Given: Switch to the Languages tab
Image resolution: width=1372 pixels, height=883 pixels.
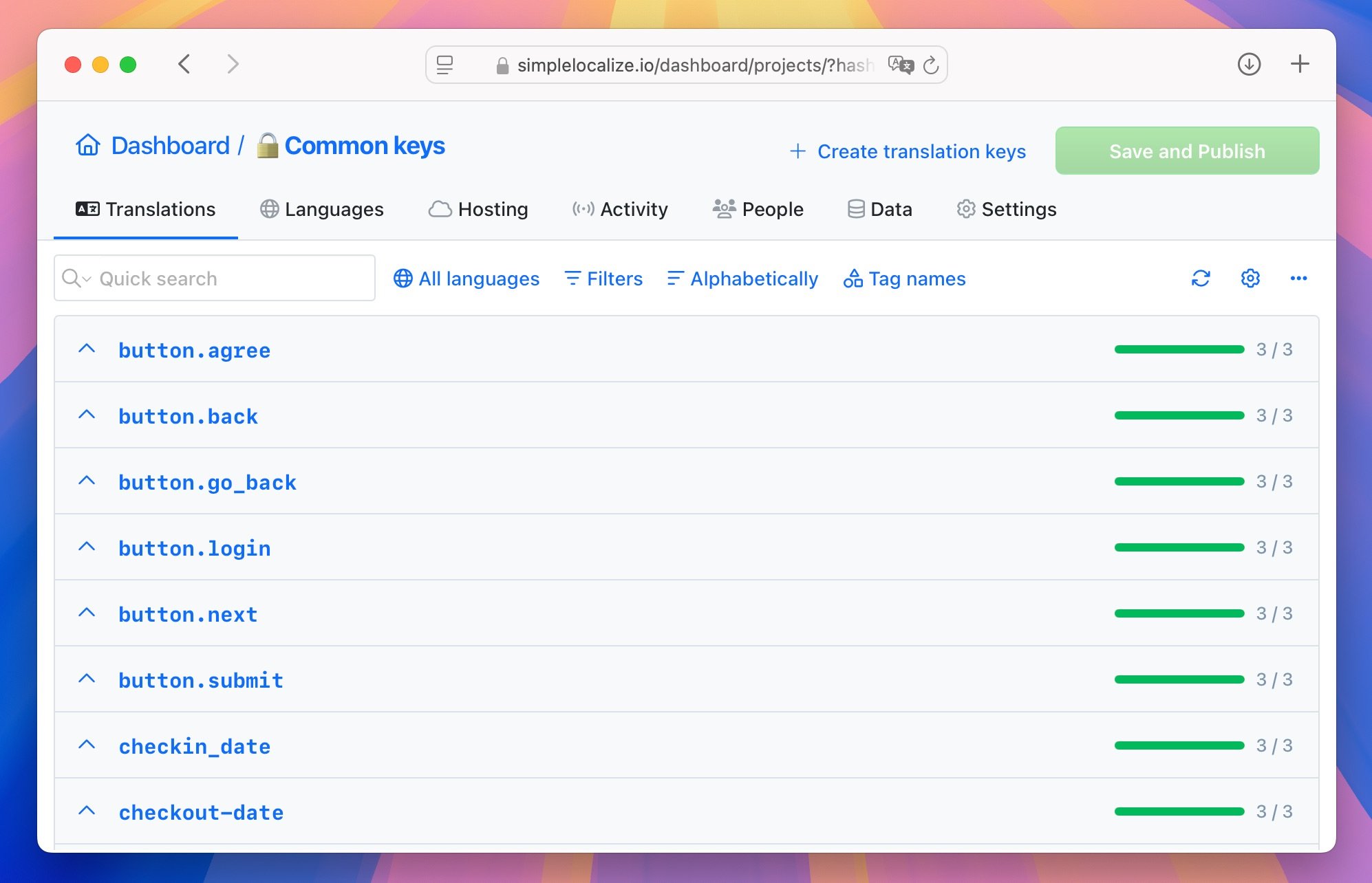Looking at the screenshot, I should click(322, 209).
